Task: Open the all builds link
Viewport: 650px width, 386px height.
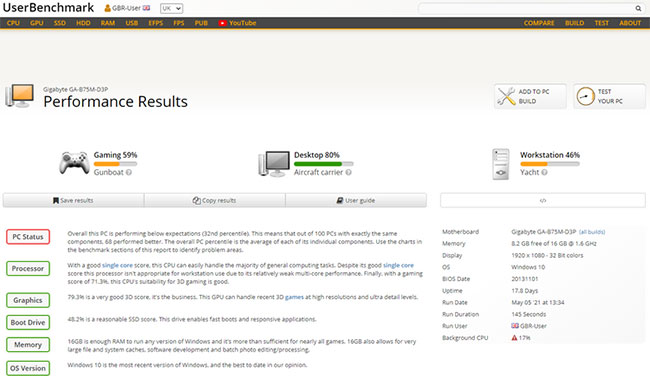Action: click(592, 232)
